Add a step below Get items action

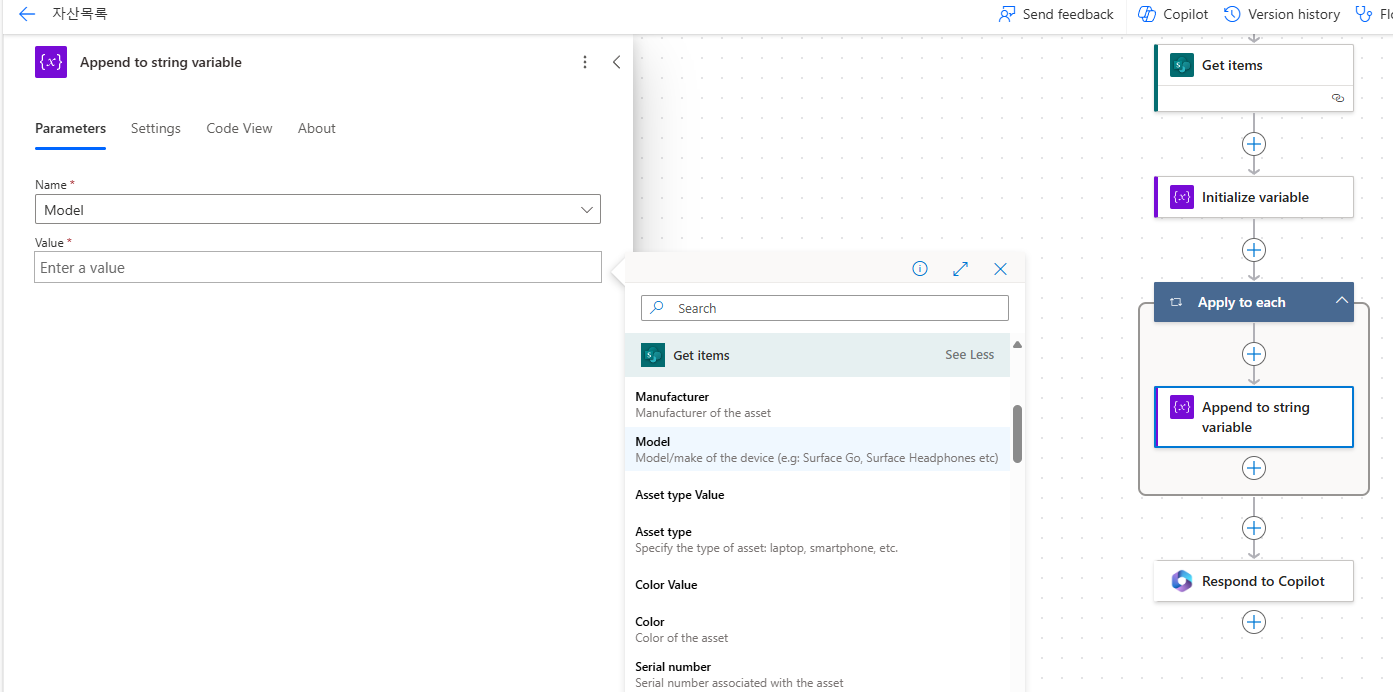point(1253,144)
